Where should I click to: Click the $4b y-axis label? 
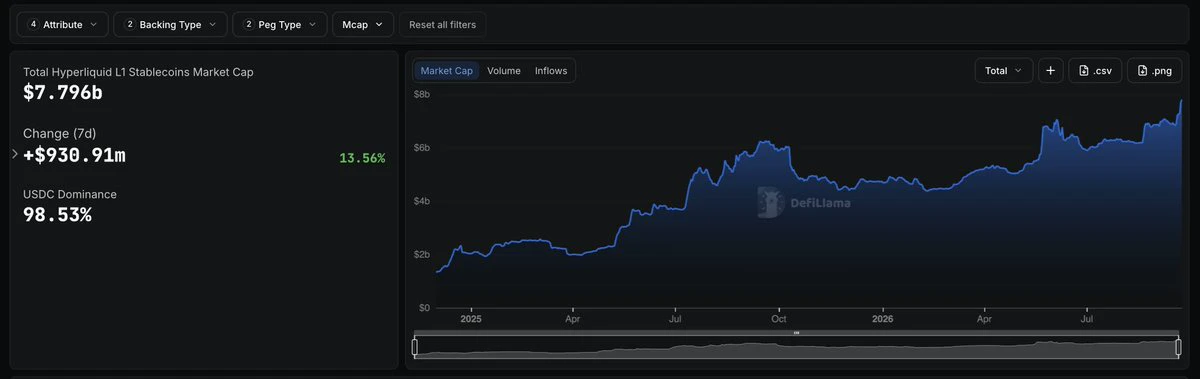(x=422, y=201)
